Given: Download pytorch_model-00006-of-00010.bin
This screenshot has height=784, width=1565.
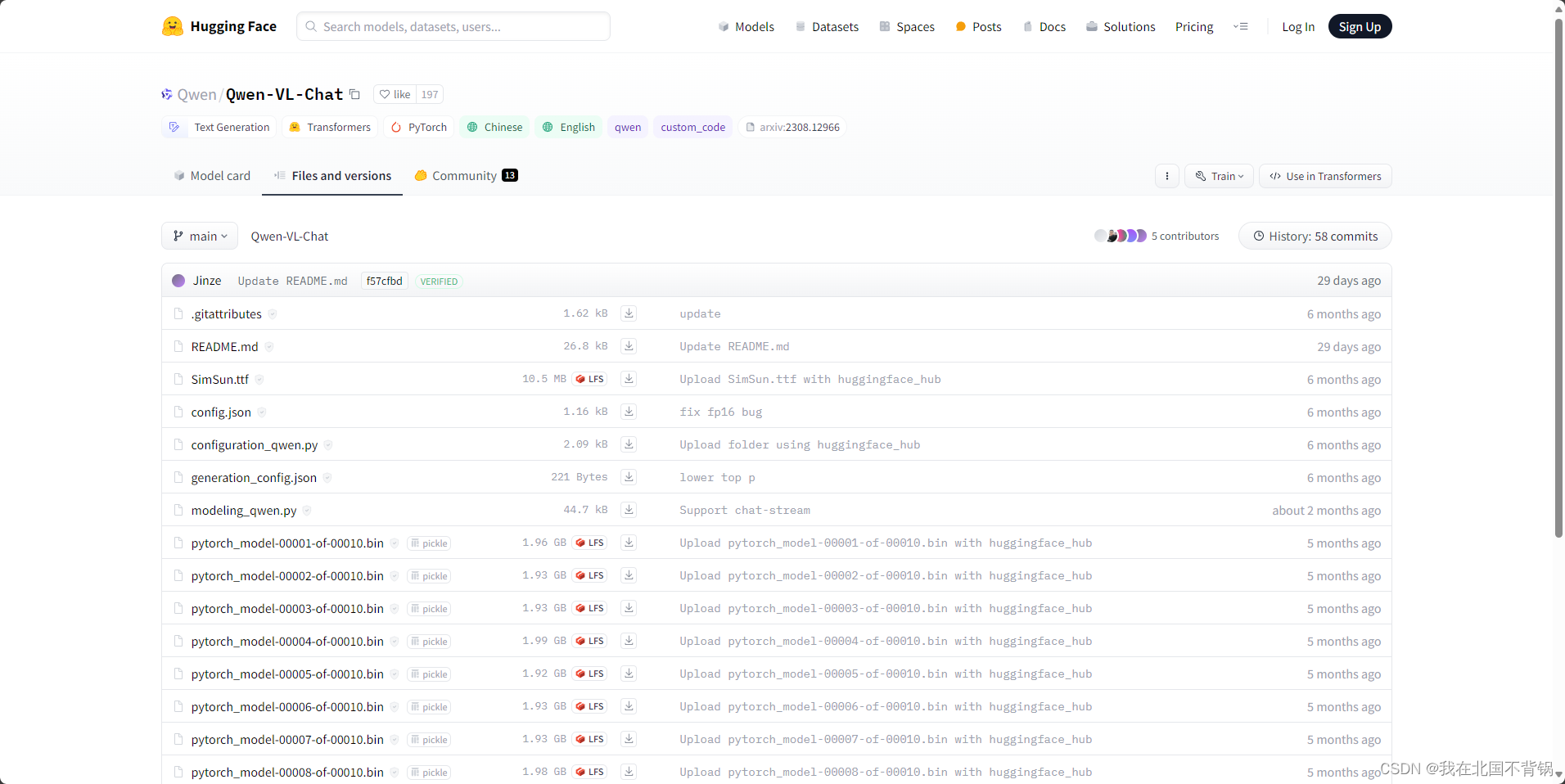Looking at the screenshot, I should [x=629, y=706].
